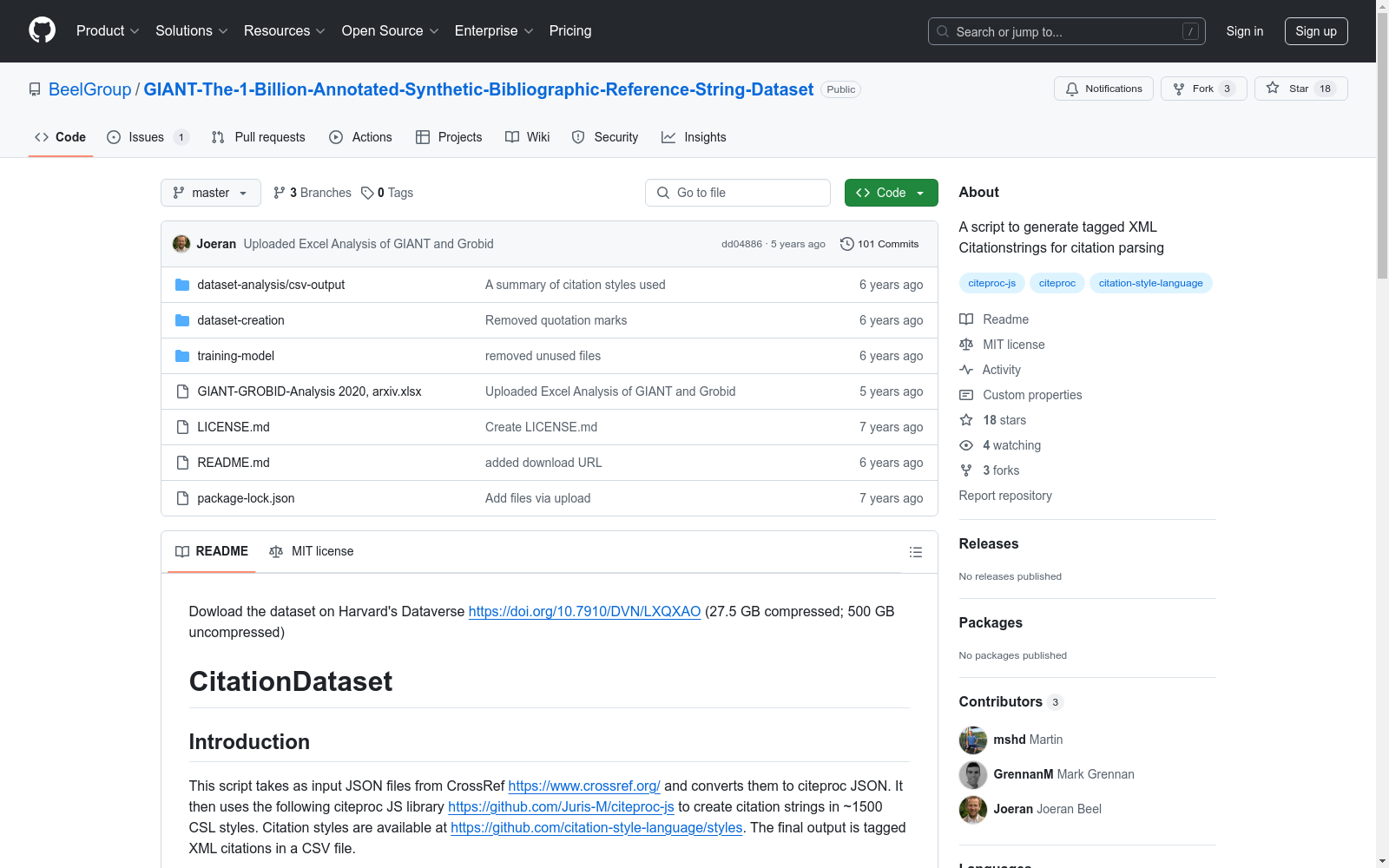
Task: Switch to the Security tab
Action: [x=605, y=137]
